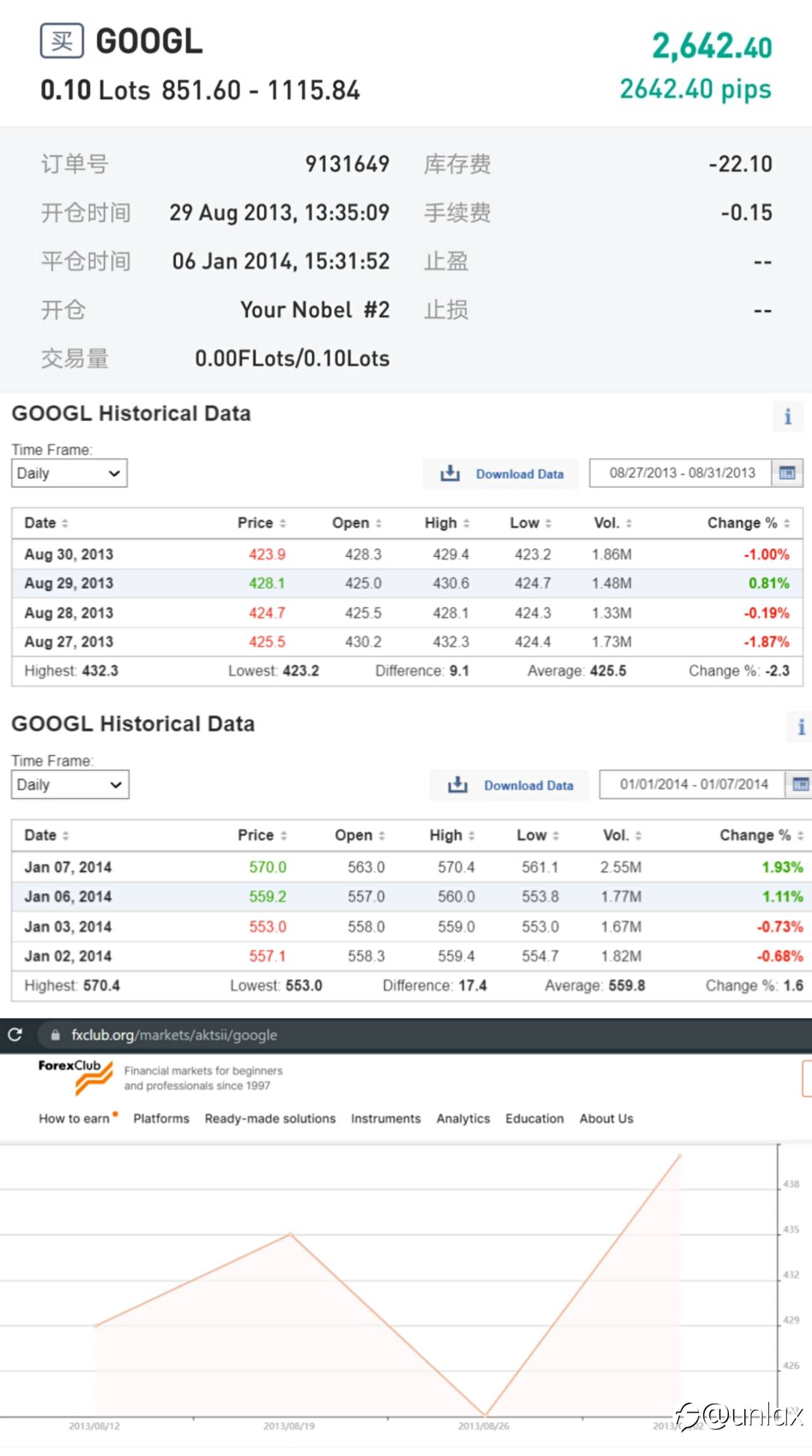The image size is (812, 1456).
Task: Select the Aug 30, 2013 row date
Action: pyautogui.click(x=69, y=554)
